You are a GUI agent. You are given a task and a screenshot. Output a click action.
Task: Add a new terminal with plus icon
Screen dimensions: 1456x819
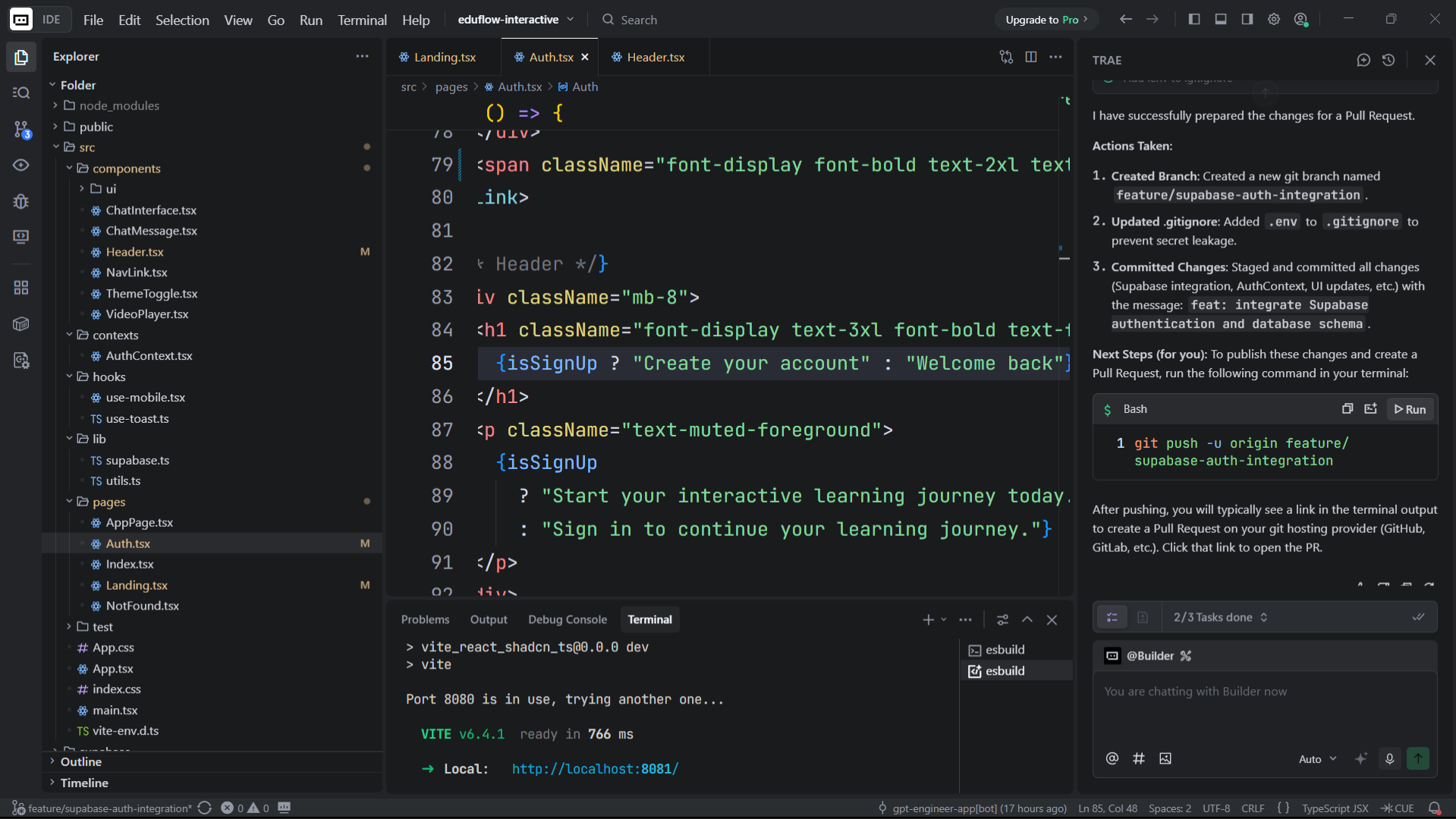928,620
